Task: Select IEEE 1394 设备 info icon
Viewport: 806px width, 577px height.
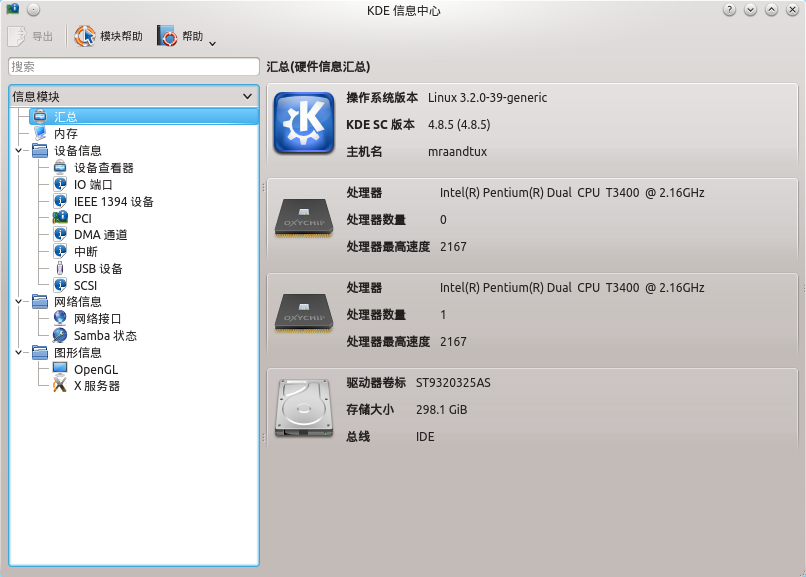Action: [x=60, y=201]
